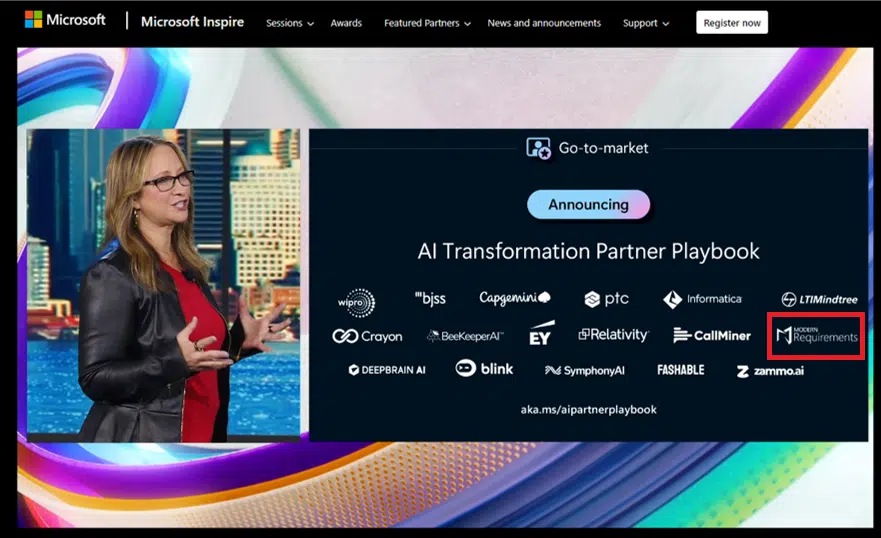
Task: Click the EY logo
Action: click(x=541, y=335)
